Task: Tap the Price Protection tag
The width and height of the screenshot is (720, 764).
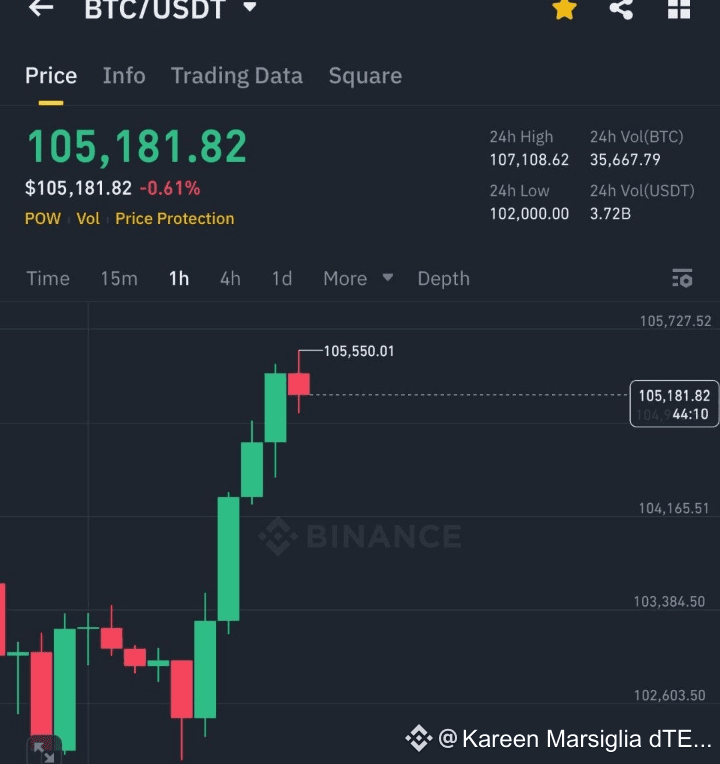Action: (174, 218)
